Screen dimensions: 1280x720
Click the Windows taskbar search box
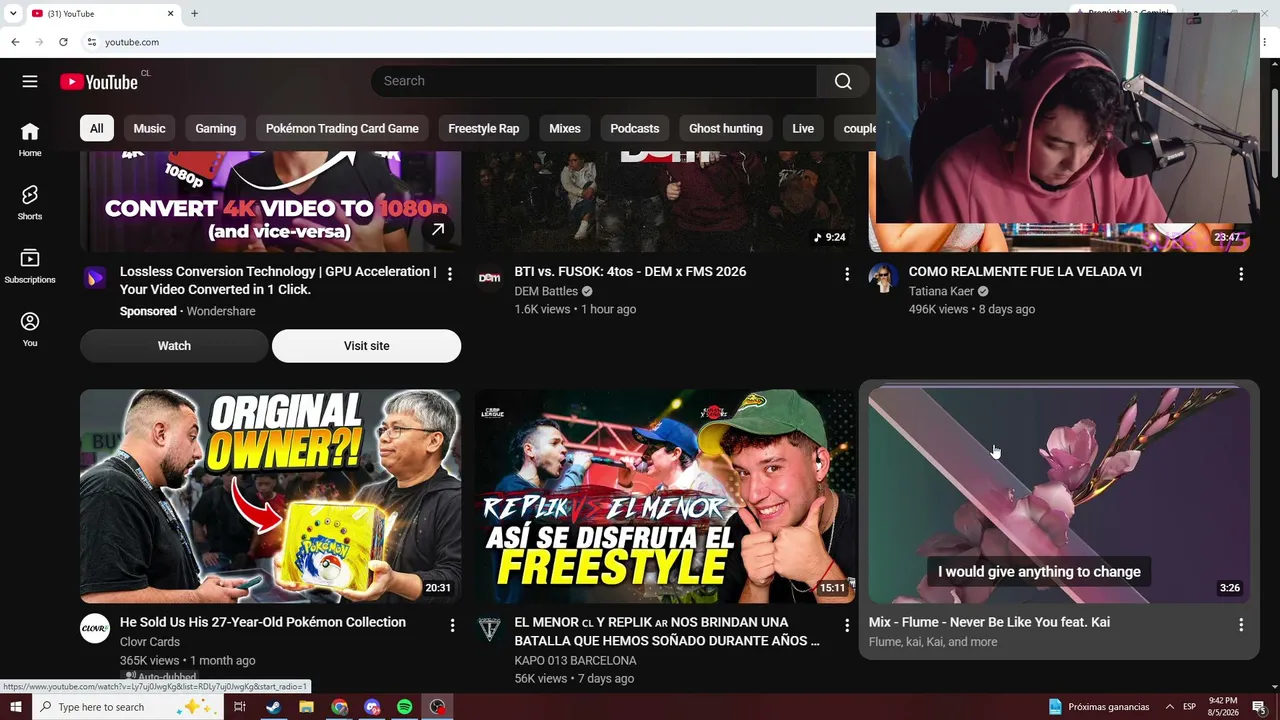pyautogui.click(x=128, y=707)
